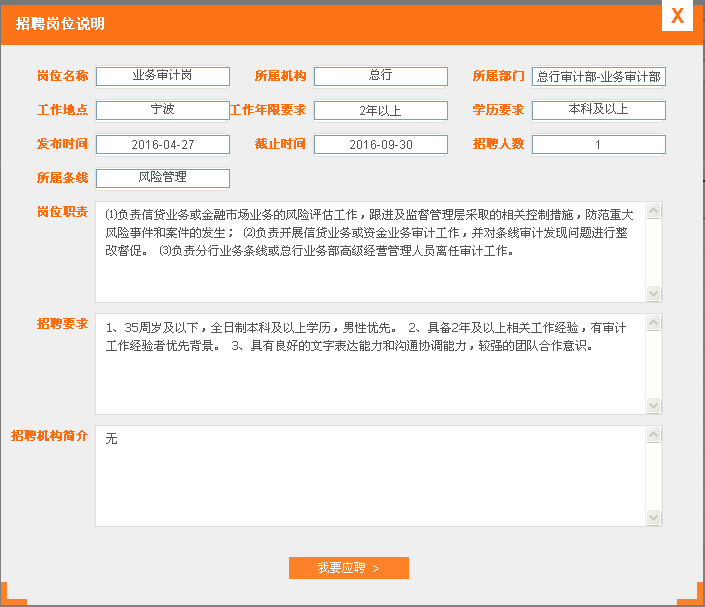
Task: Focus the 发布时间 field with 2016-04-27
Action: pyautogui.click(x=163, y=145)
